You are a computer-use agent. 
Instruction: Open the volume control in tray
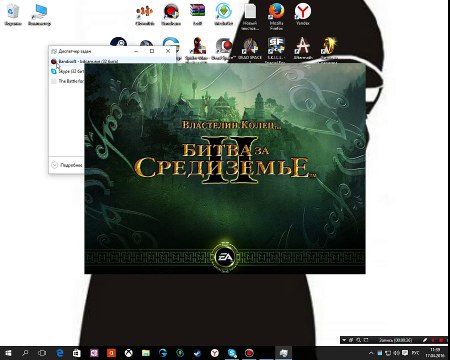[397, 353]
